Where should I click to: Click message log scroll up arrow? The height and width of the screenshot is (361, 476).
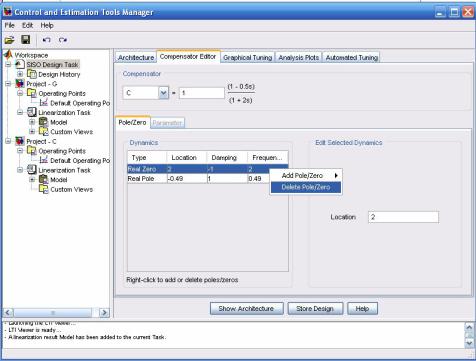click(x=469, y=327)
